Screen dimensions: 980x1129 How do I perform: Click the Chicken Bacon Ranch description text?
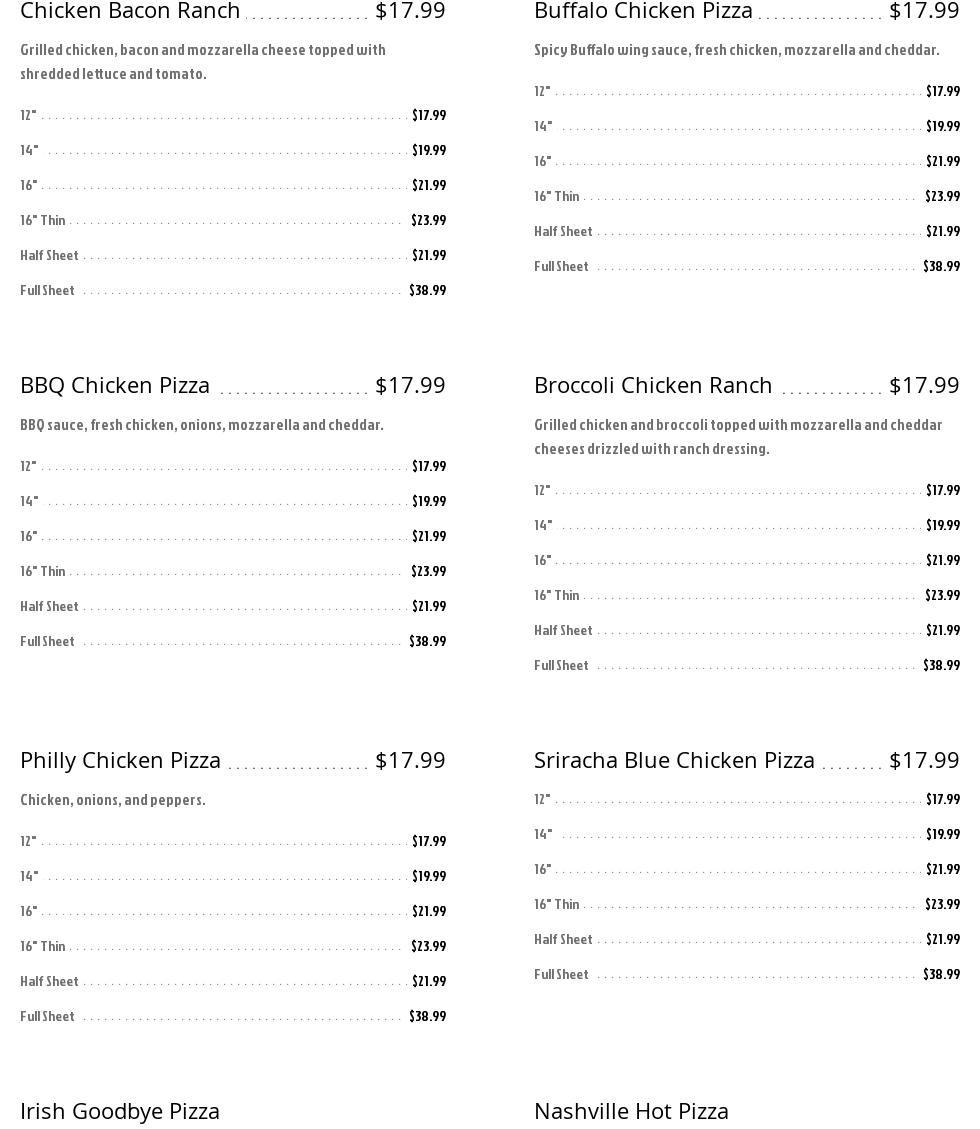tap(202, 61)
